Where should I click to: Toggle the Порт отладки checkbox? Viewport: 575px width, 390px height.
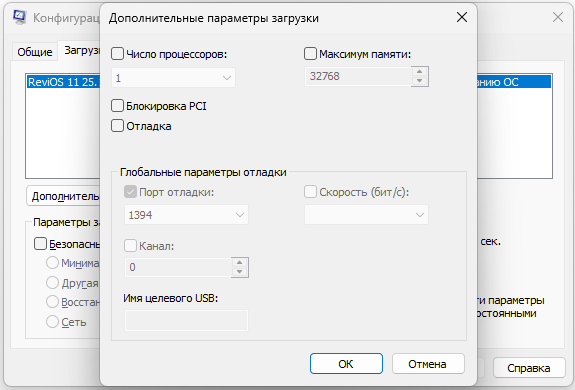[x=131, y=192]
